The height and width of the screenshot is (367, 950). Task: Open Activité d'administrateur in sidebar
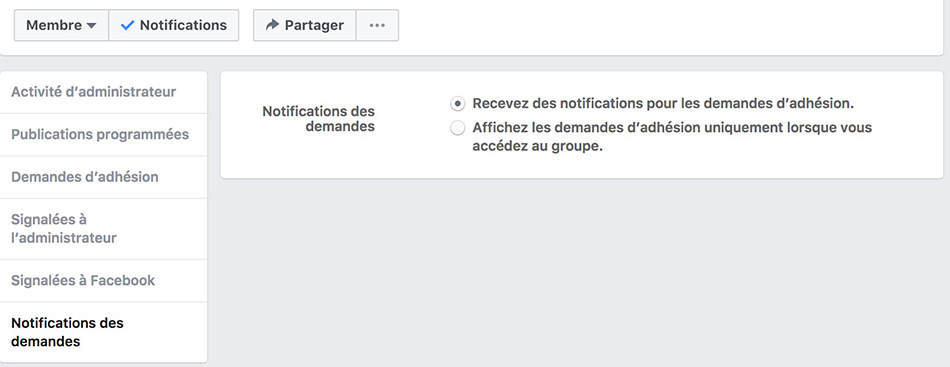tap(104, 92)
